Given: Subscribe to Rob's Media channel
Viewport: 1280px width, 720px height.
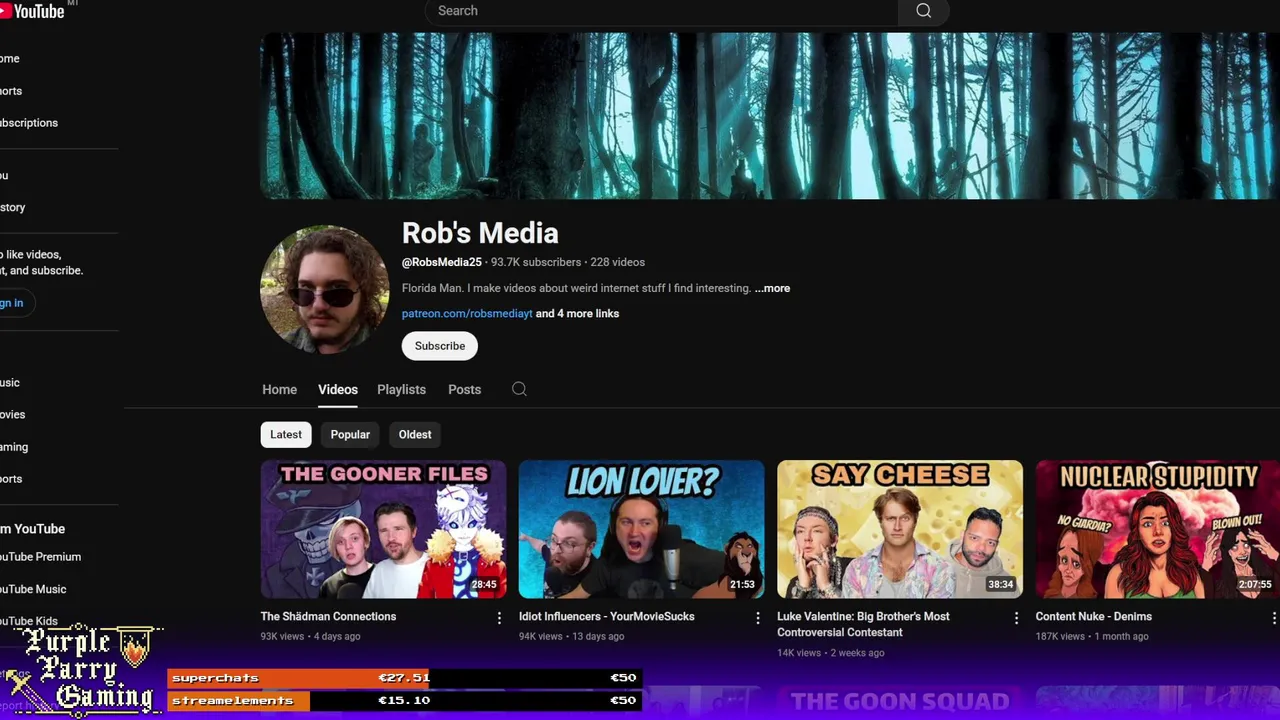Looking at the screenshot, I should [x=440, y=346].
